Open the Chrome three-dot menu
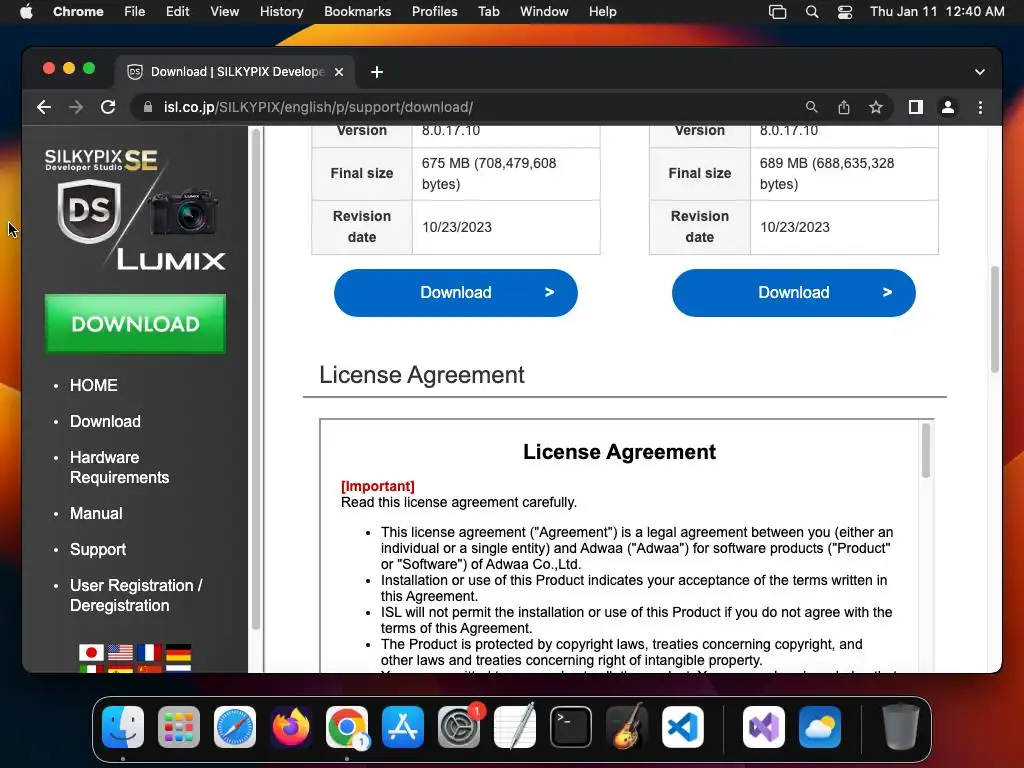This screenshot has width=1024, height=768. (x=980, y=107)
